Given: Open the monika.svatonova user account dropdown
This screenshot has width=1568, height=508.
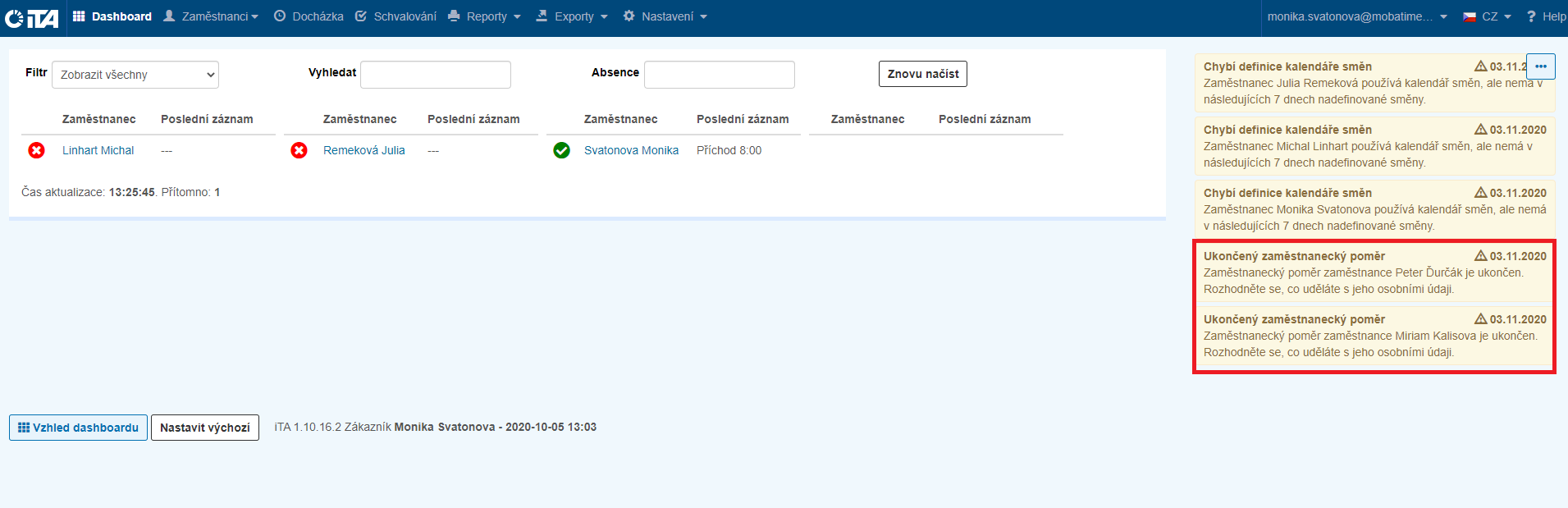Looking at the screenshot, I should click(1357, 16).
